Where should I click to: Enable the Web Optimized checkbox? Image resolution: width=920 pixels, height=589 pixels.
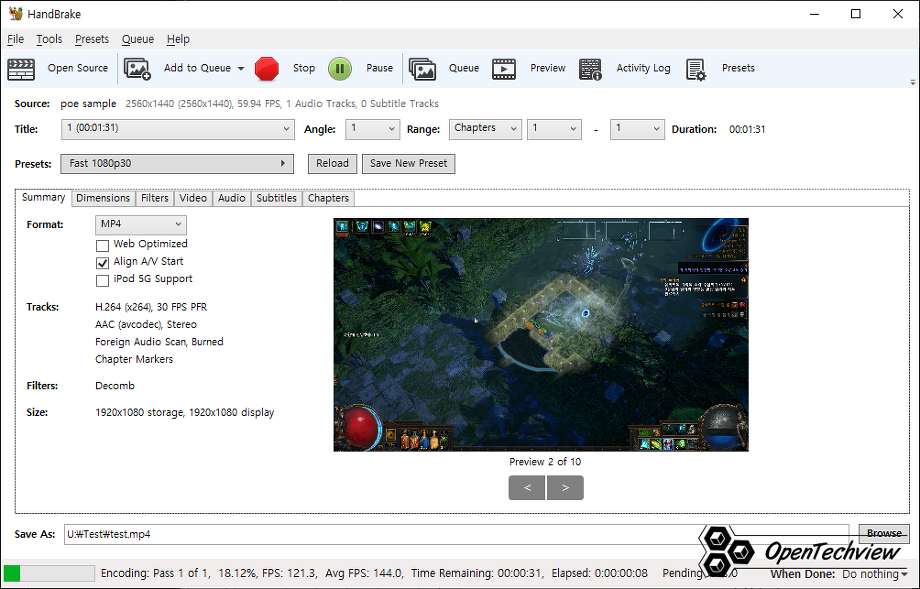coord(102,245)
